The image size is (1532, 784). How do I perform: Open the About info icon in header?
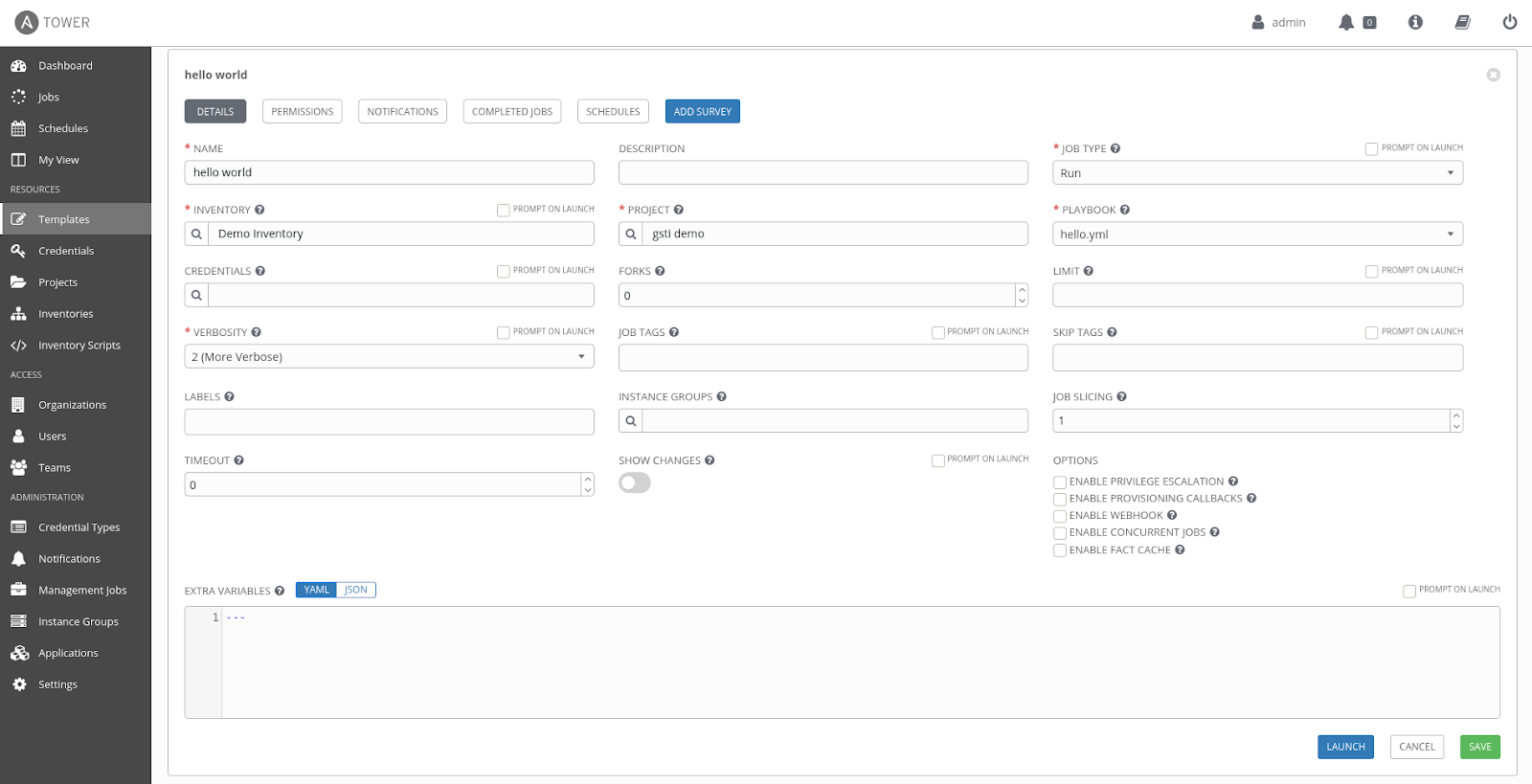(x=1415, y=22)
